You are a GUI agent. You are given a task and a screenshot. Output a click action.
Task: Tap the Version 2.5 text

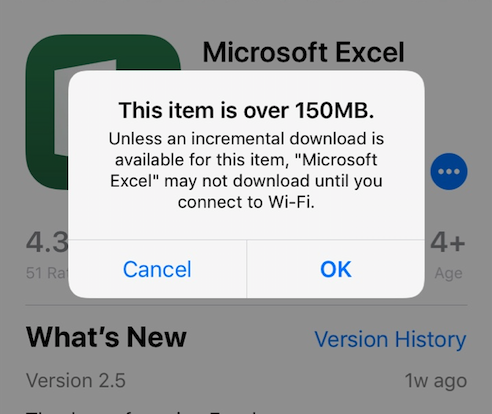point(76,381)
